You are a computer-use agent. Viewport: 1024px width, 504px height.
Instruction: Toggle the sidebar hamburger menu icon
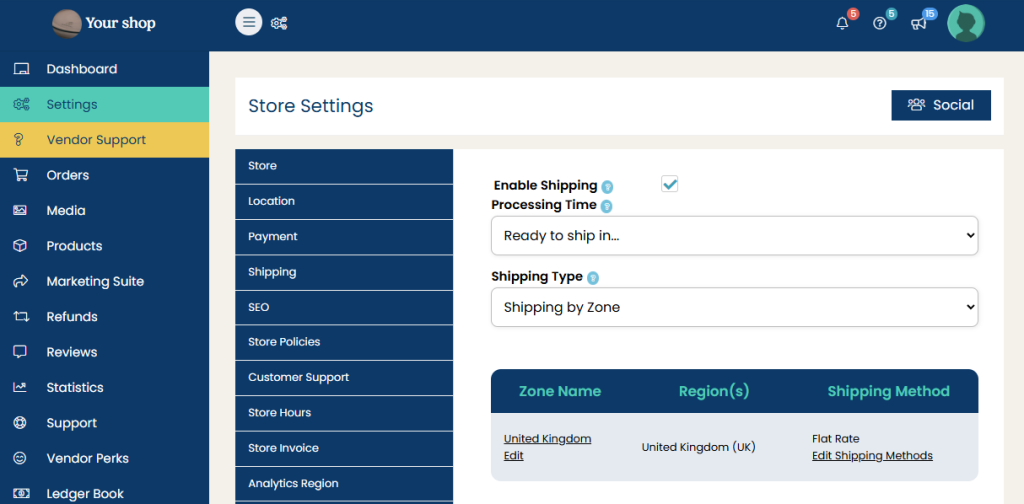[249, 22]
